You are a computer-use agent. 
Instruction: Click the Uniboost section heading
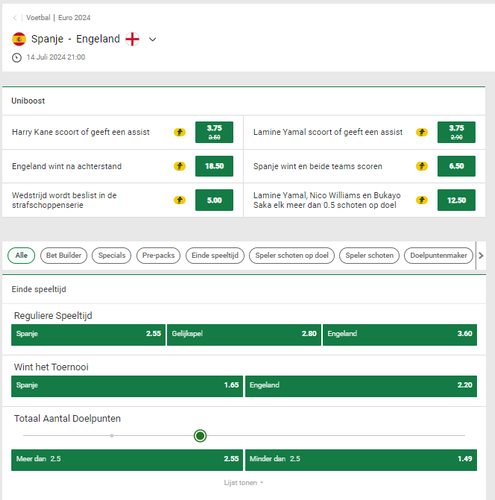[x=28, y=101]
